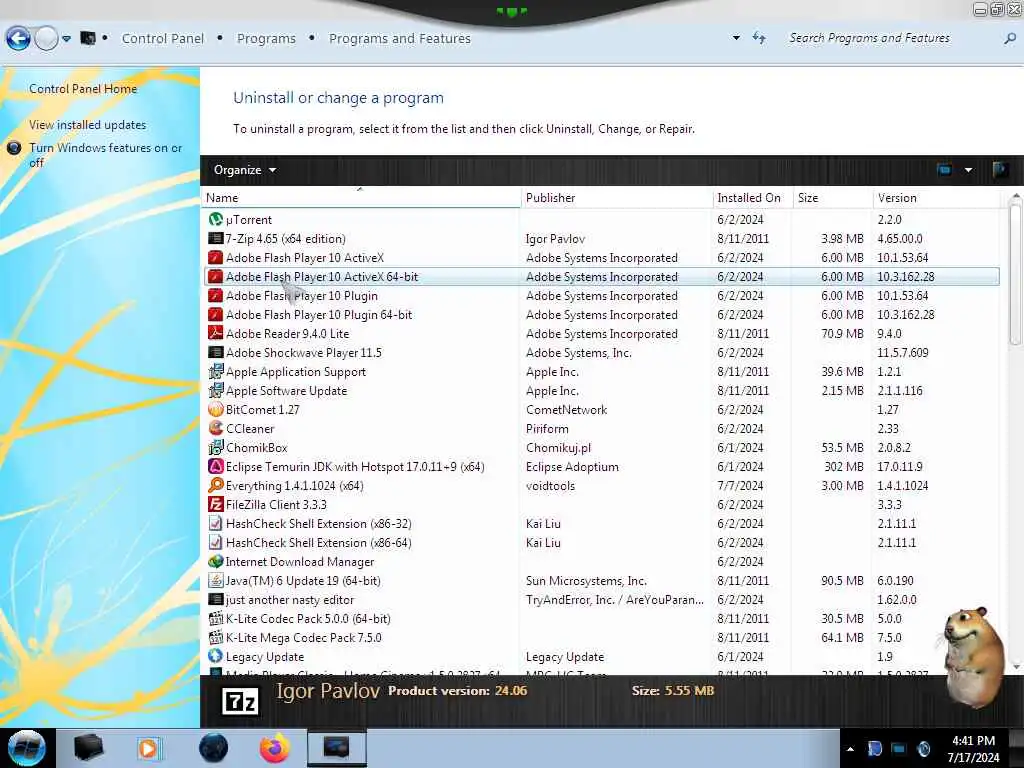Click the refresh icon beside address bar
The height and width of the screenshot is (768, 1024).
pyautogui.click(x=759, y=38)
